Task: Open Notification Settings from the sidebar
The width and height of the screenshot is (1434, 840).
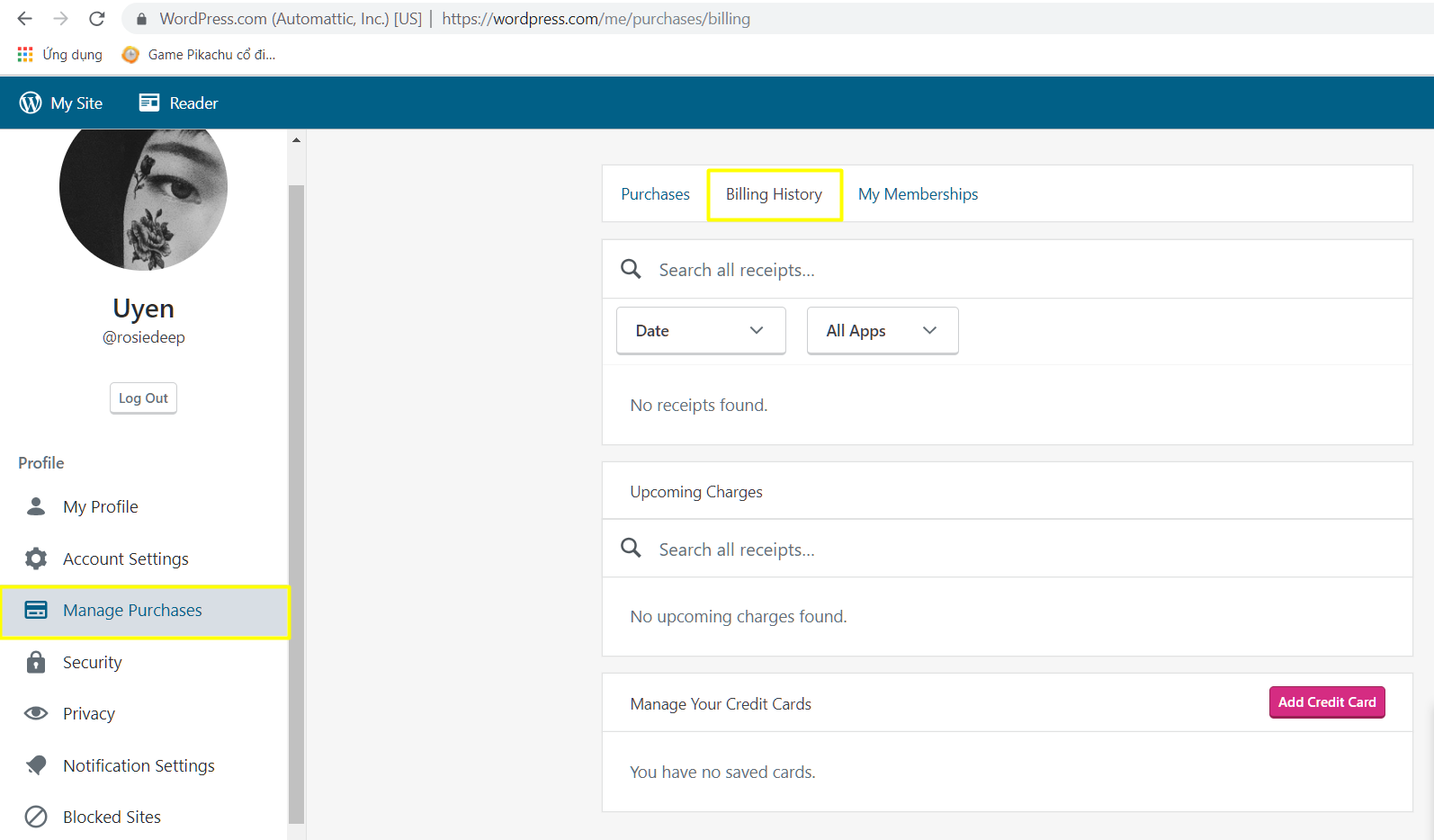Action: tap(139, 765)
